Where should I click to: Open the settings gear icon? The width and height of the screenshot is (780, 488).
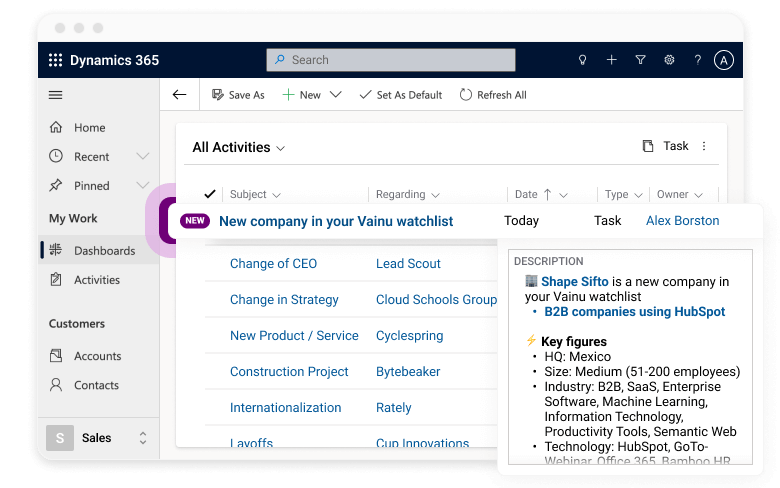[x=669, y=60]
